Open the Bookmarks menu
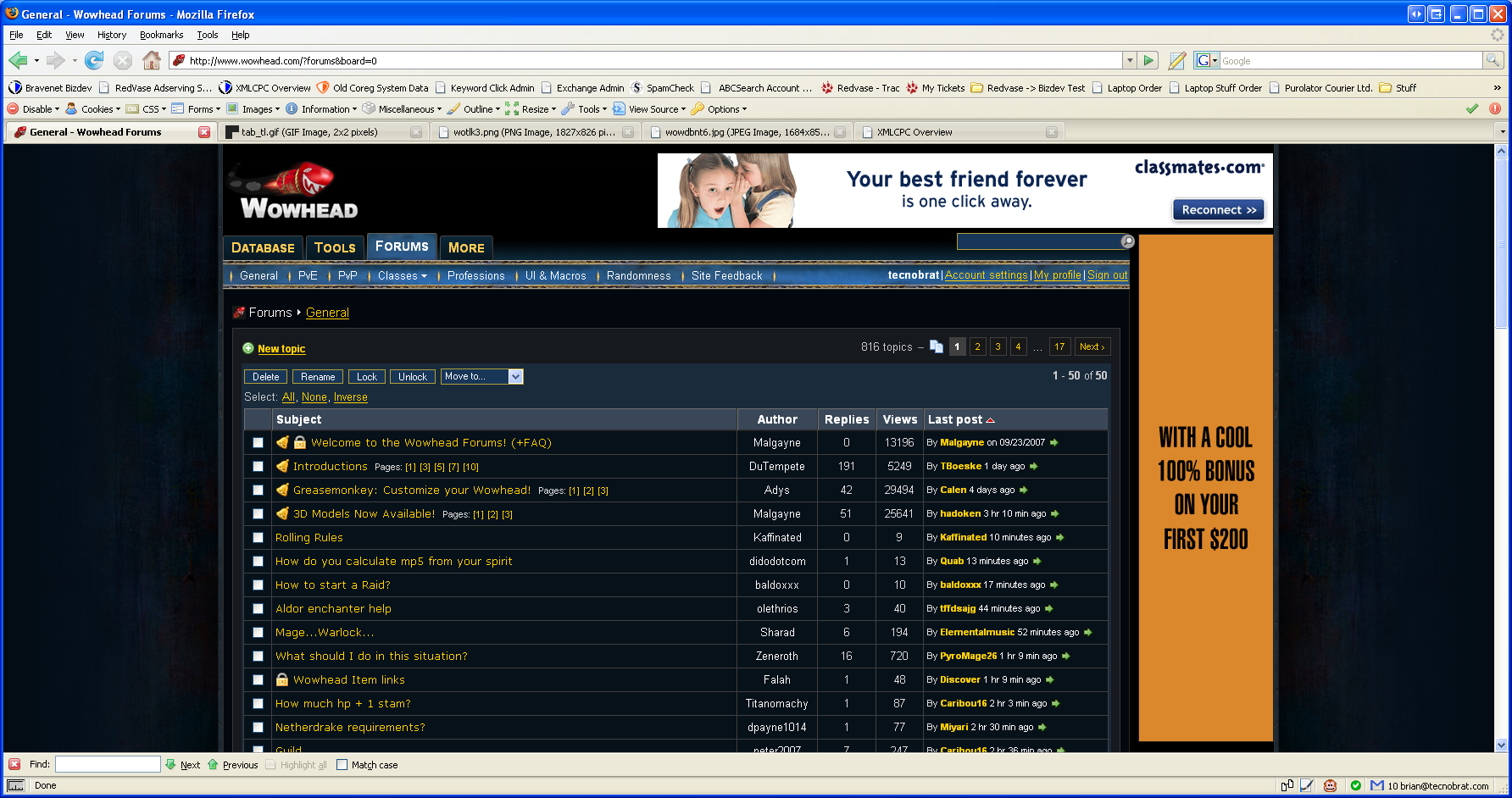 161,35
